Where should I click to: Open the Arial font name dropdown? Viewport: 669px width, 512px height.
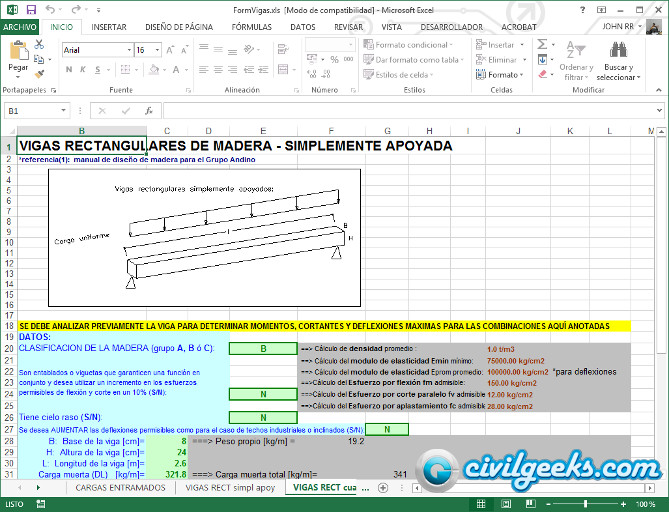coord(129,50)
